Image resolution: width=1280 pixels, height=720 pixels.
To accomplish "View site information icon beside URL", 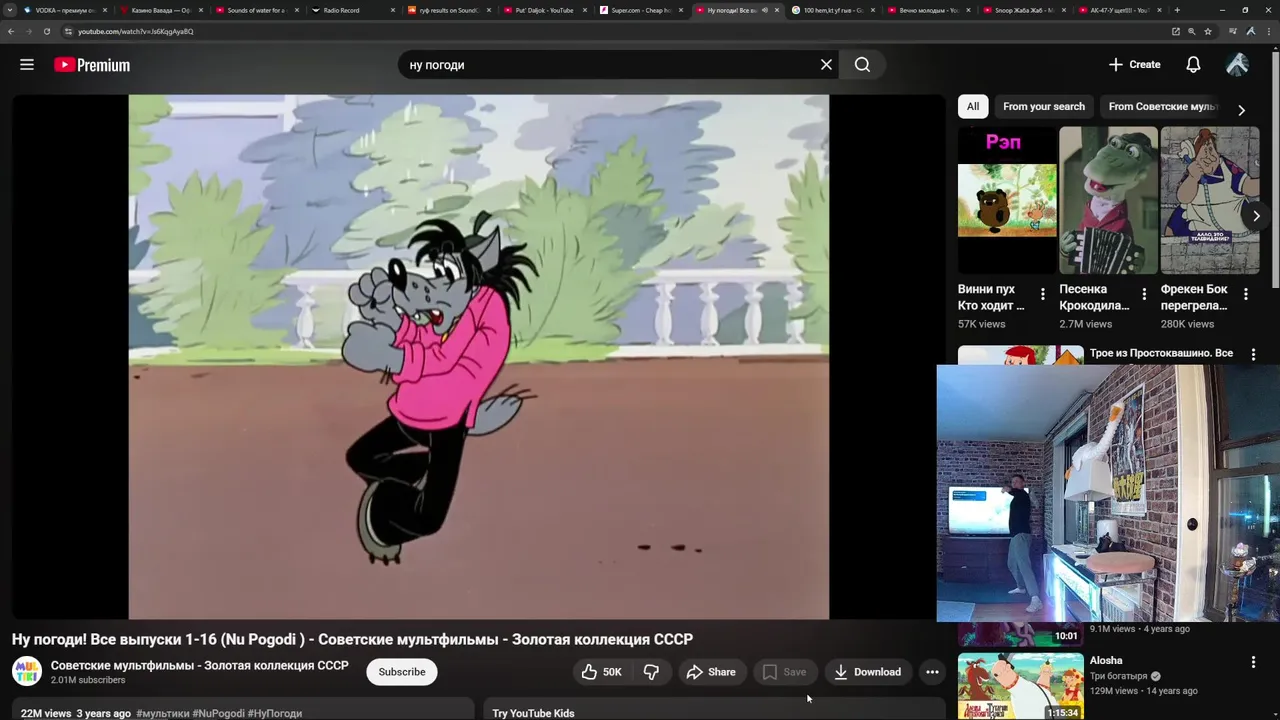I will pyautogui.click(x=68, y=31).
